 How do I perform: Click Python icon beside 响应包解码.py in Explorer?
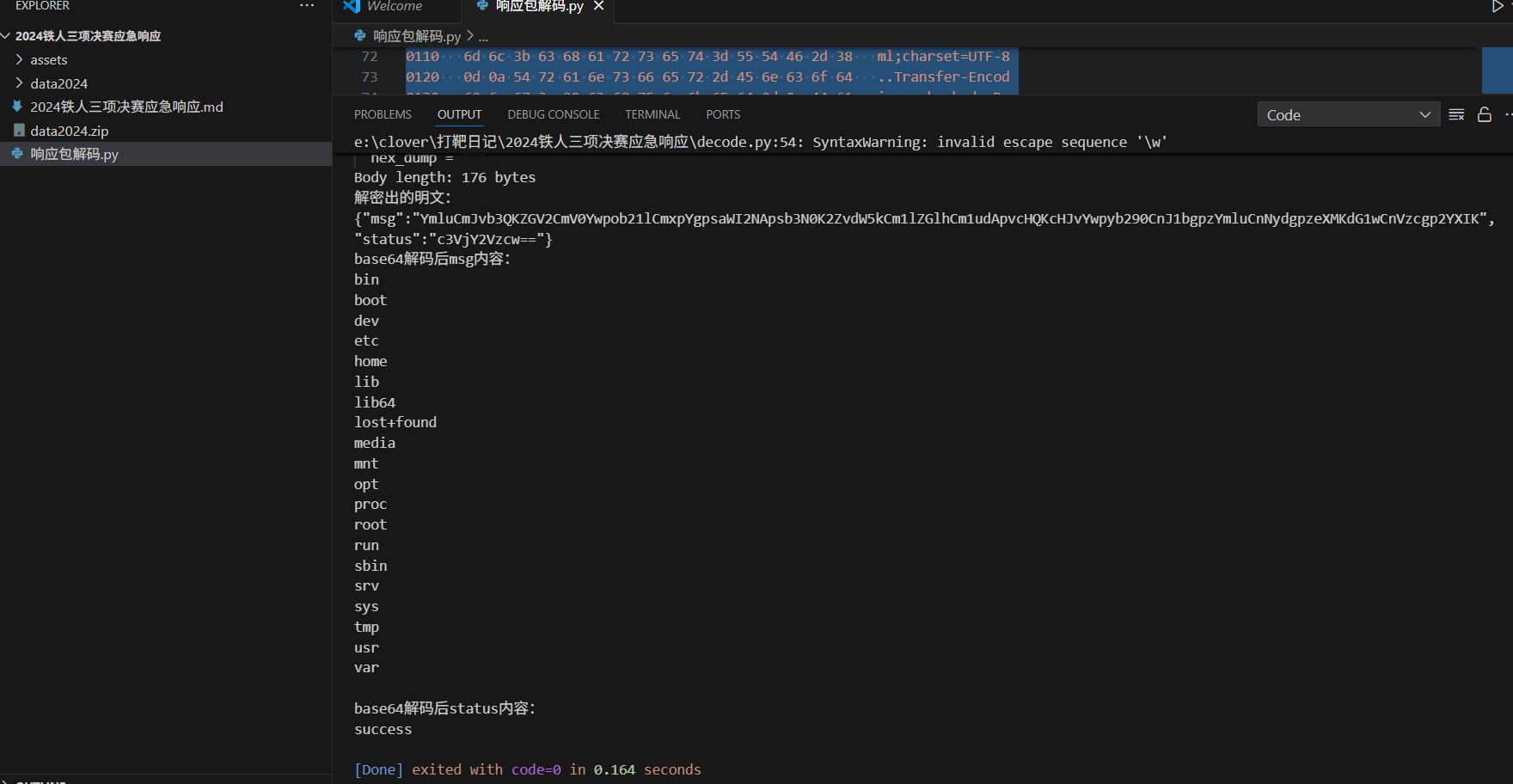(x=17, y=154)
